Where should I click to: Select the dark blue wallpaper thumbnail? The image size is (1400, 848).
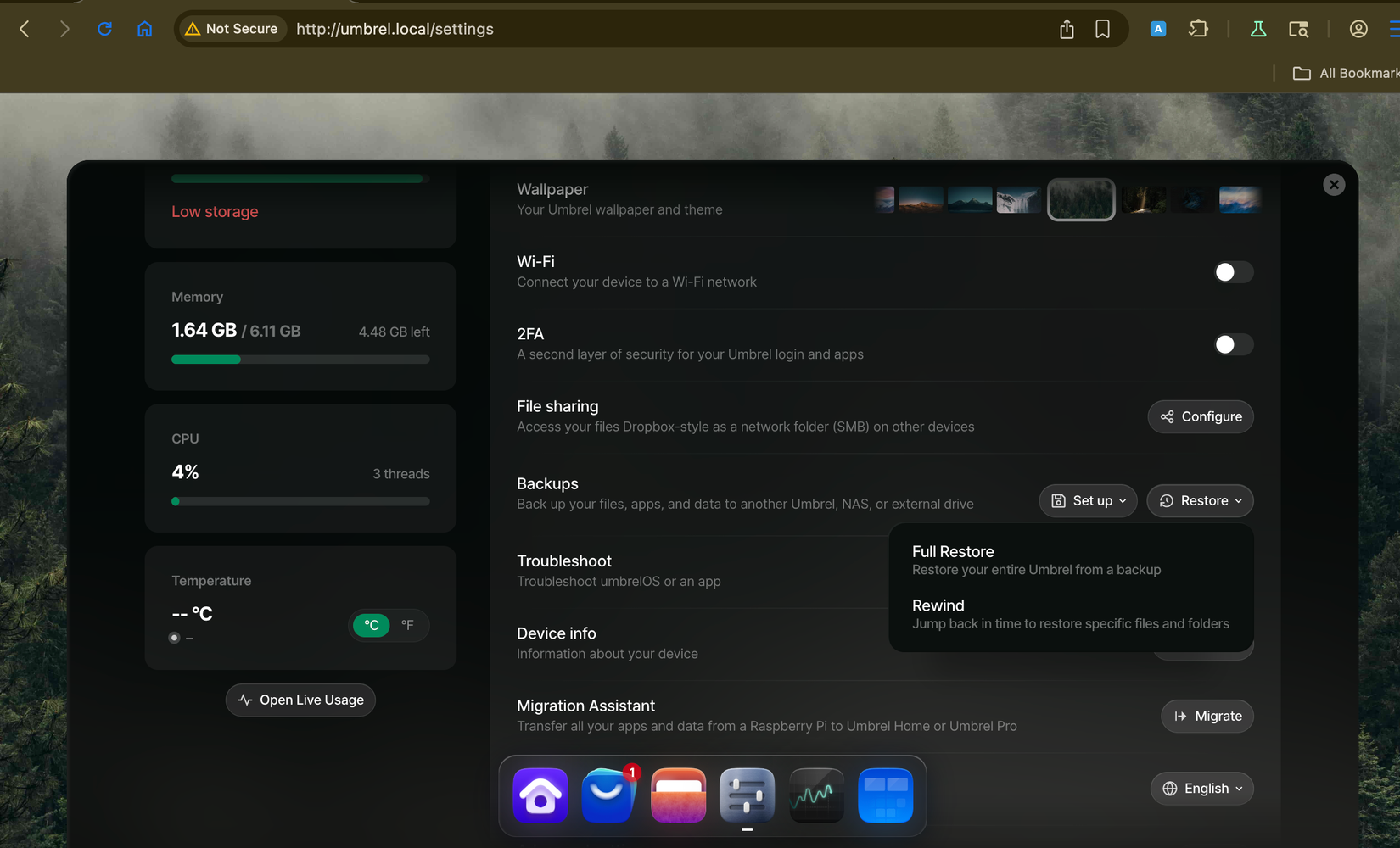[x=1192, y=199]
